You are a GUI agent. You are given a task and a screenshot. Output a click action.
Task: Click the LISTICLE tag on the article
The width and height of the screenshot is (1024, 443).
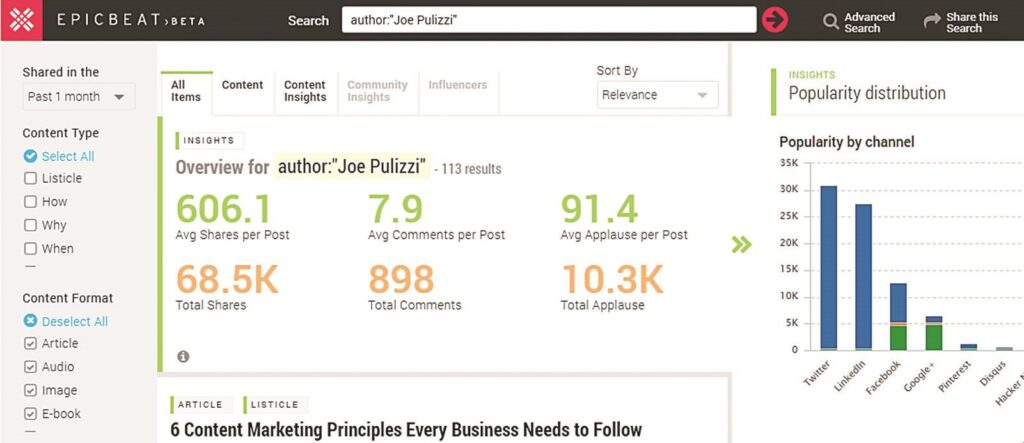[274, 404]
